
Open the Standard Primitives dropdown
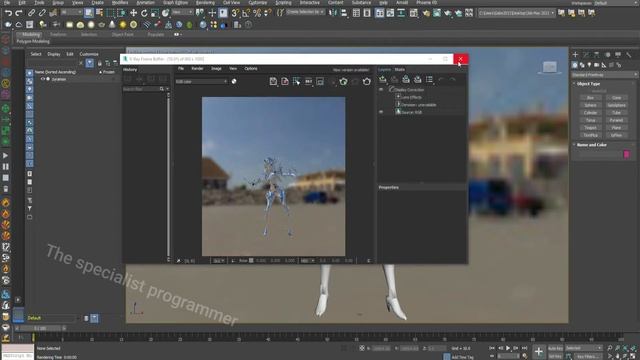tap(604, 75)
